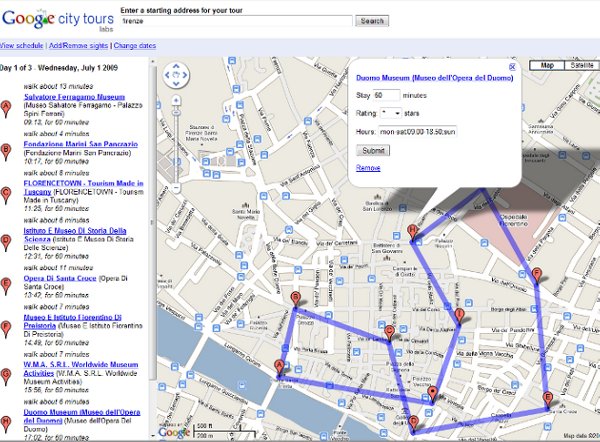The width and height of the screenshot is (600, 442).
Task: Pan the map up with arrow
Action: pos(176,66)
